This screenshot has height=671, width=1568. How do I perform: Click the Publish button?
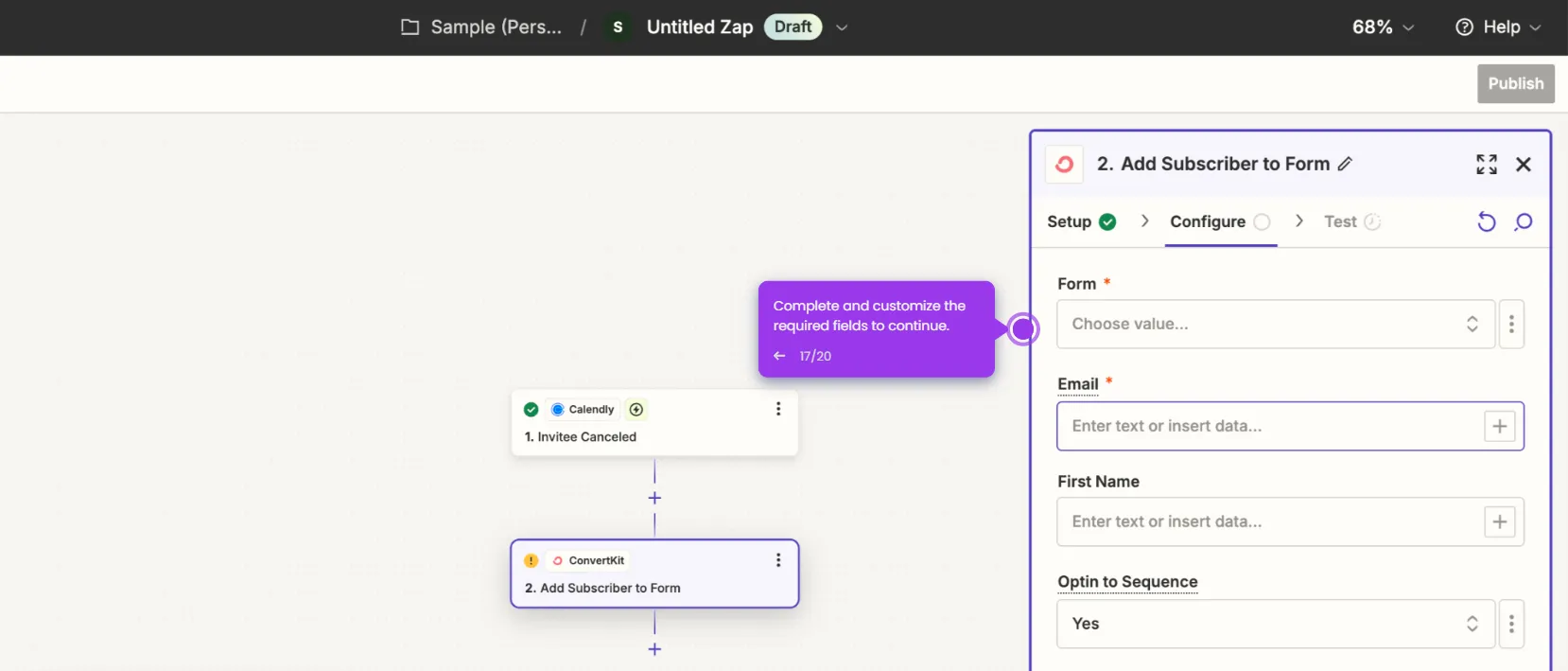(x=1516, y=83)
